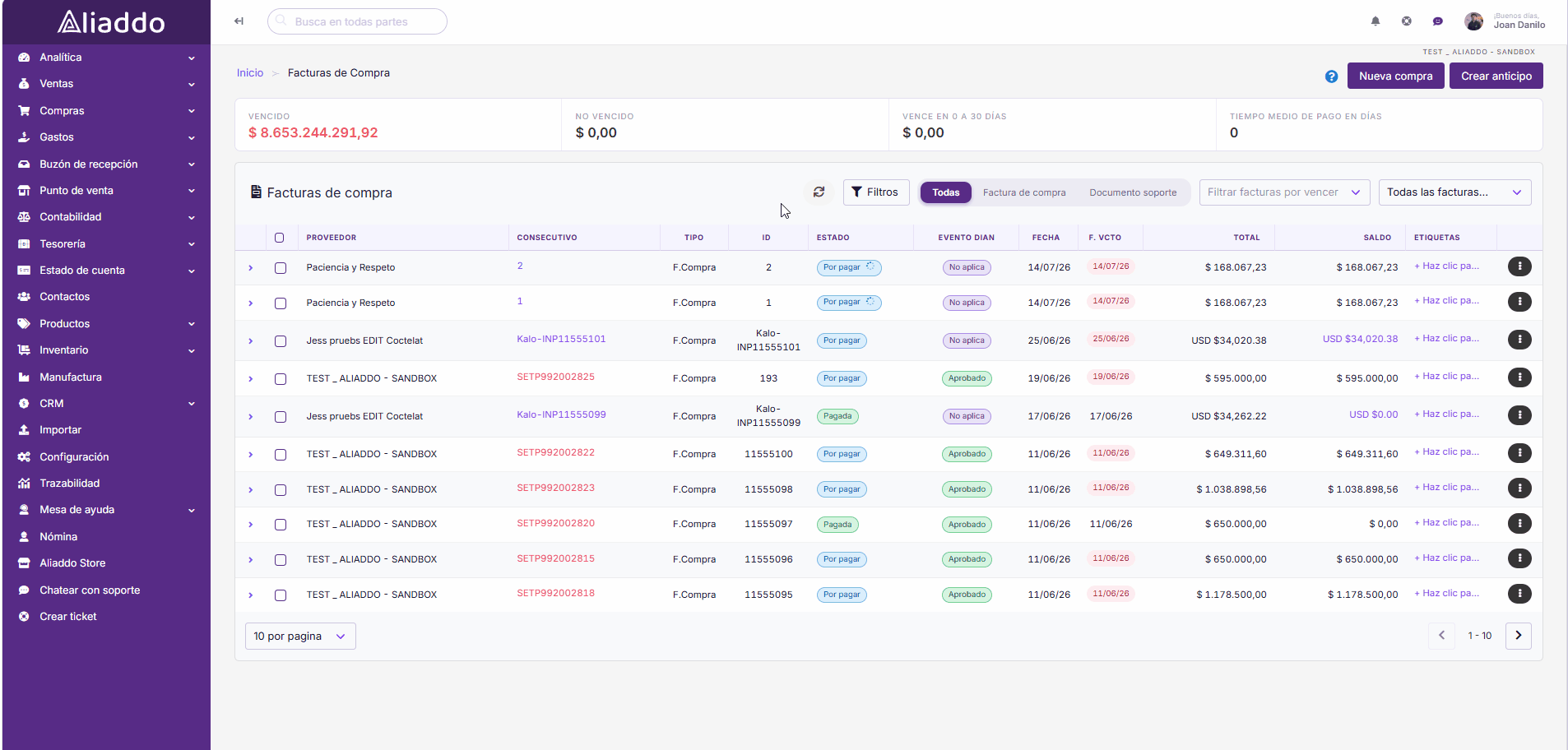Click the Gastos sidebar icon
The width and height of the screenshot is (1568, 750).
(x=24, y=137)
